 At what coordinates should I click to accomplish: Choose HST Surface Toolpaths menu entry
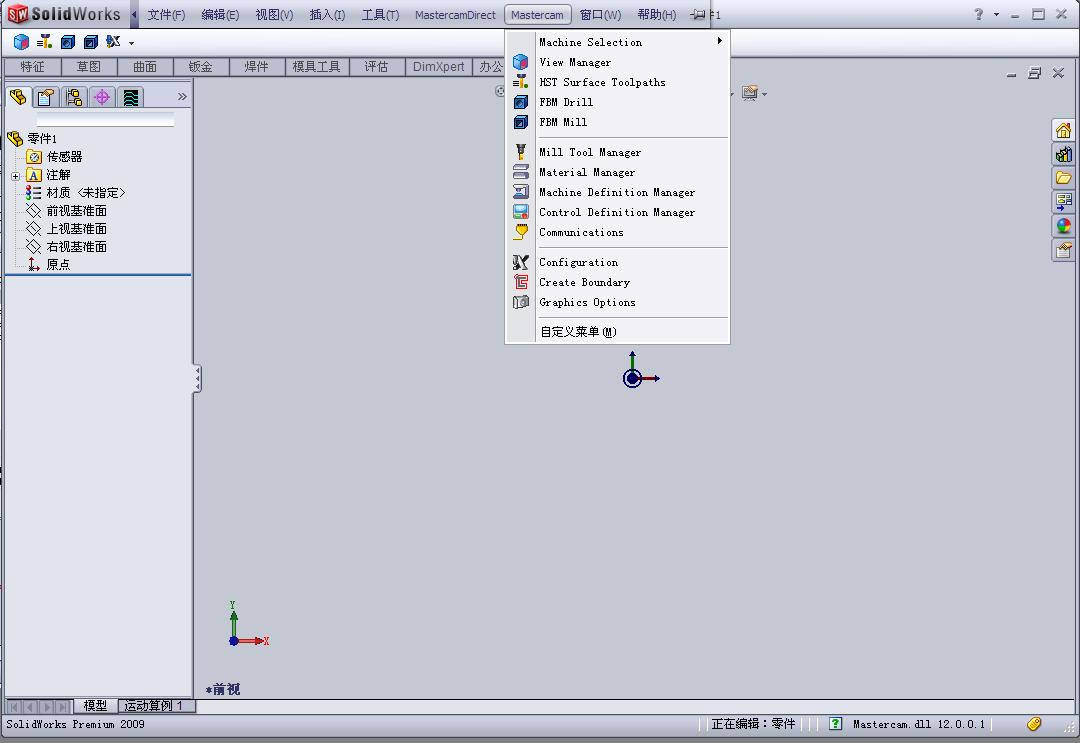point(618,82)
